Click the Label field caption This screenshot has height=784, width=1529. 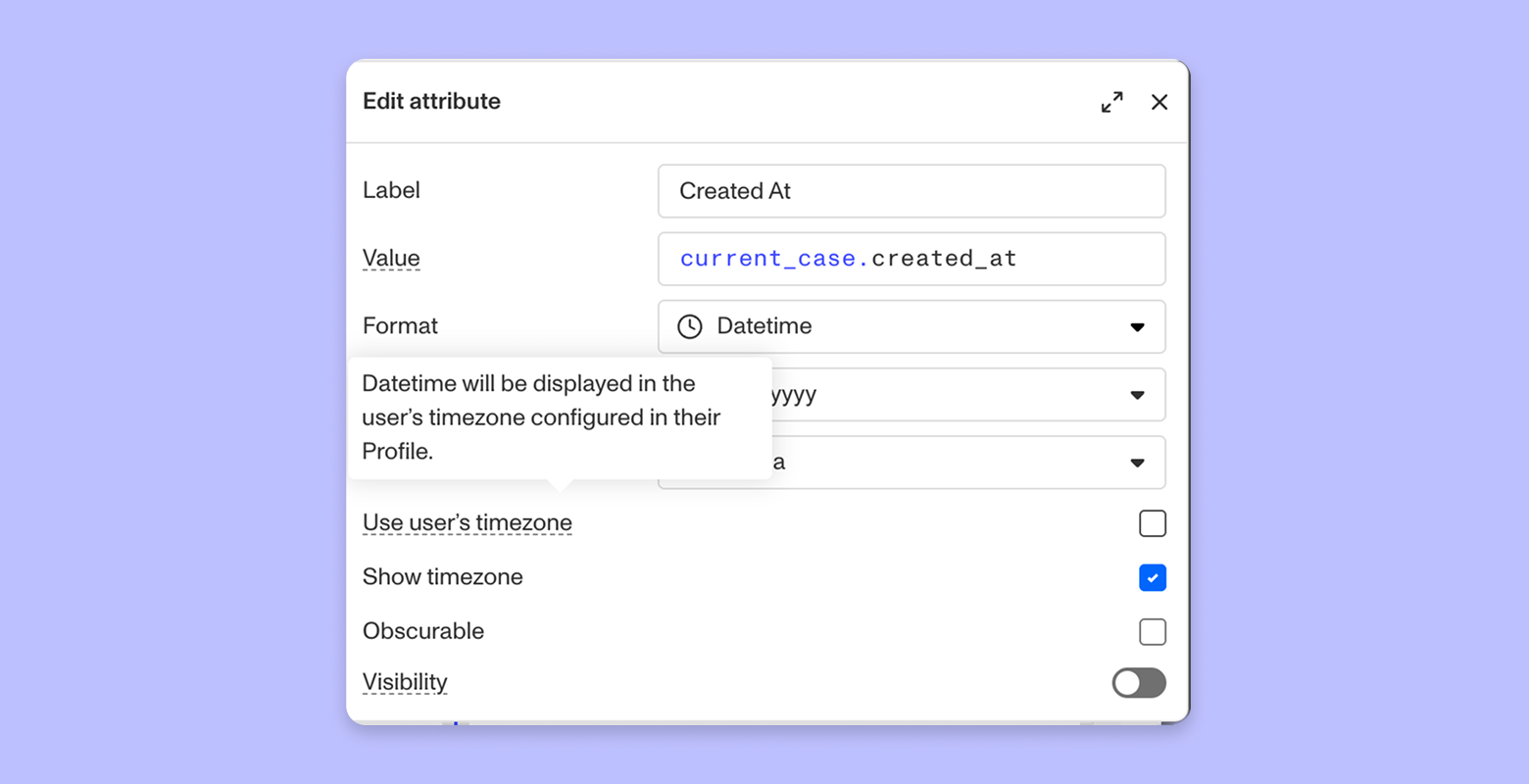pyautogui.click(x=391, y=190)
